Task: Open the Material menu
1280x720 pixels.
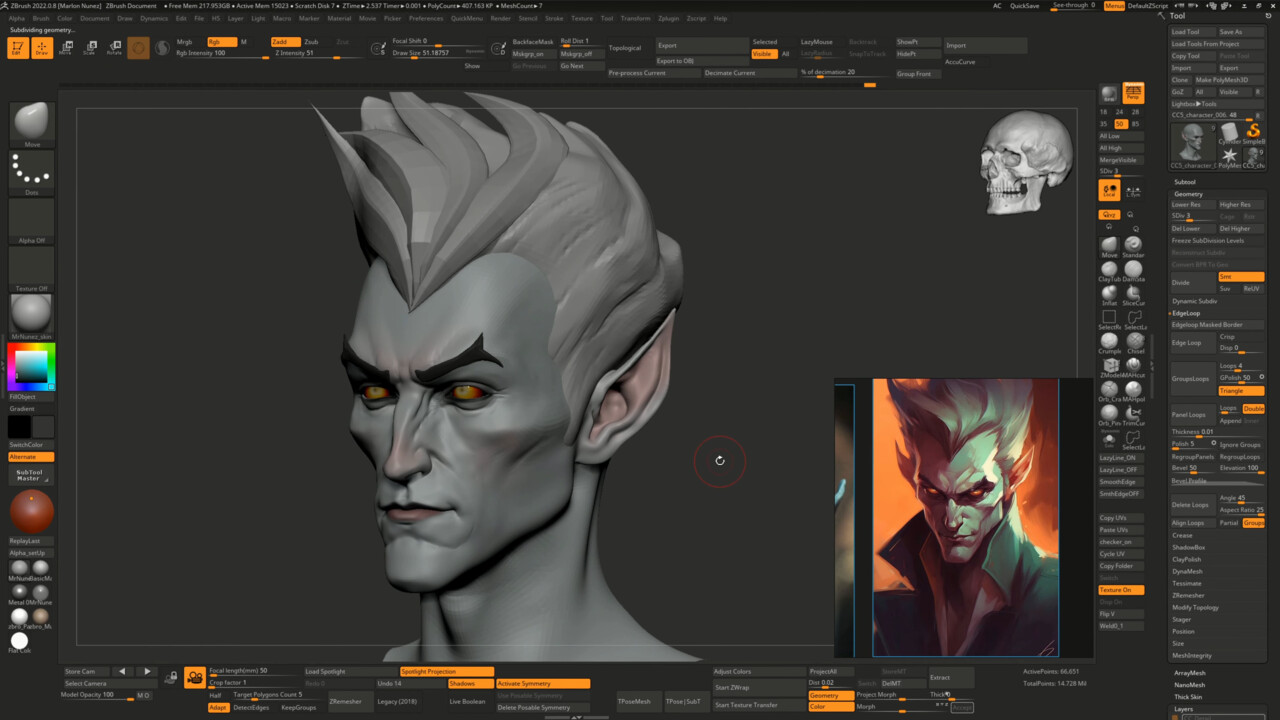Action: [339, 18]
